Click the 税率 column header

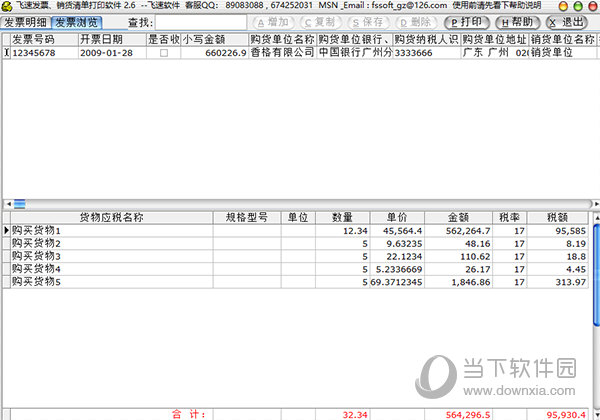pyautogui.click(x=510, y=218)
